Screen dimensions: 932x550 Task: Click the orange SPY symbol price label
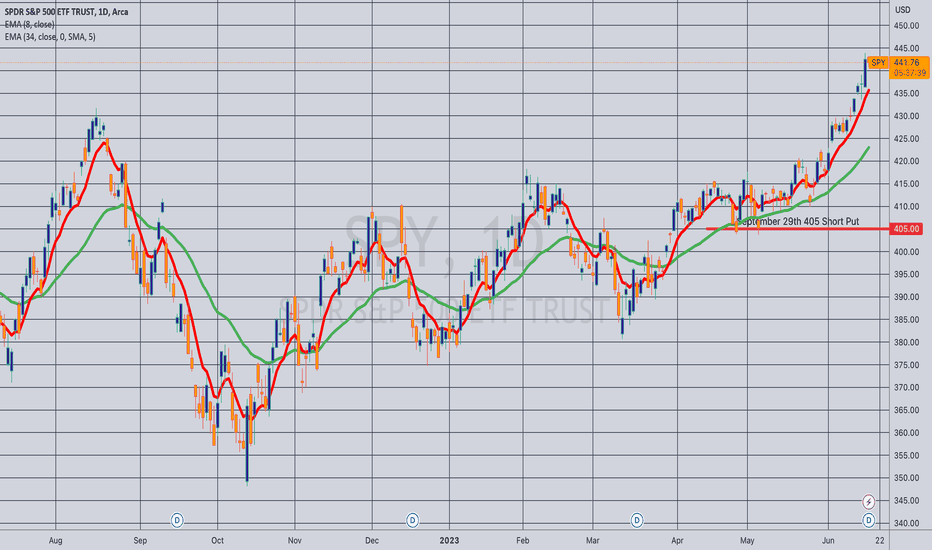pyautogui.click(x=878, y=62)
